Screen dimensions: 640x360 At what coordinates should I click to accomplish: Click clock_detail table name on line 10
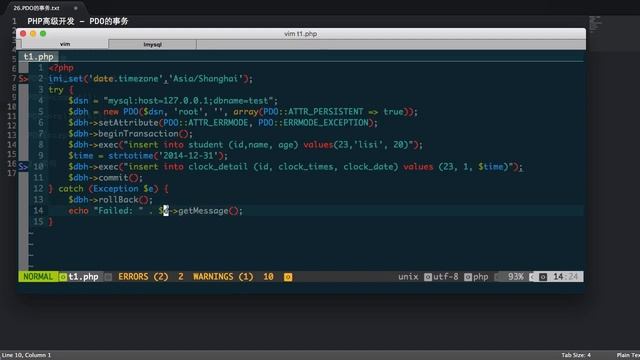tap(218, 167)
